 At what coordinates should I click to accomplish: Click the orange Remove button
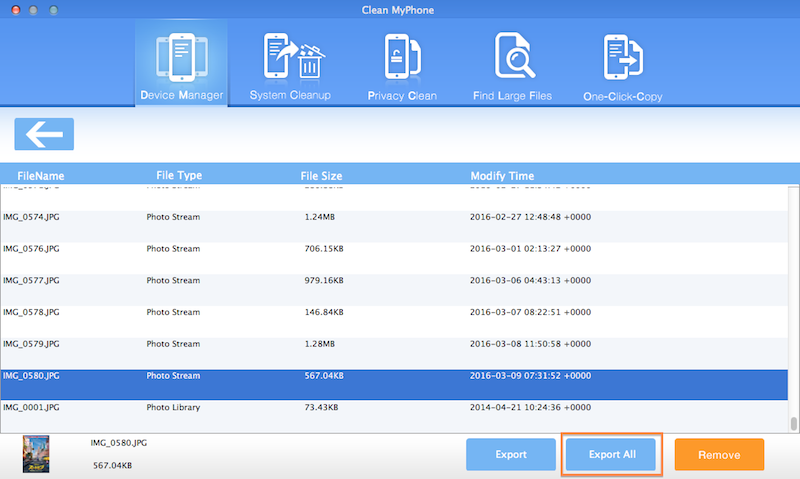pyautogui.click(x=719, y=454)
